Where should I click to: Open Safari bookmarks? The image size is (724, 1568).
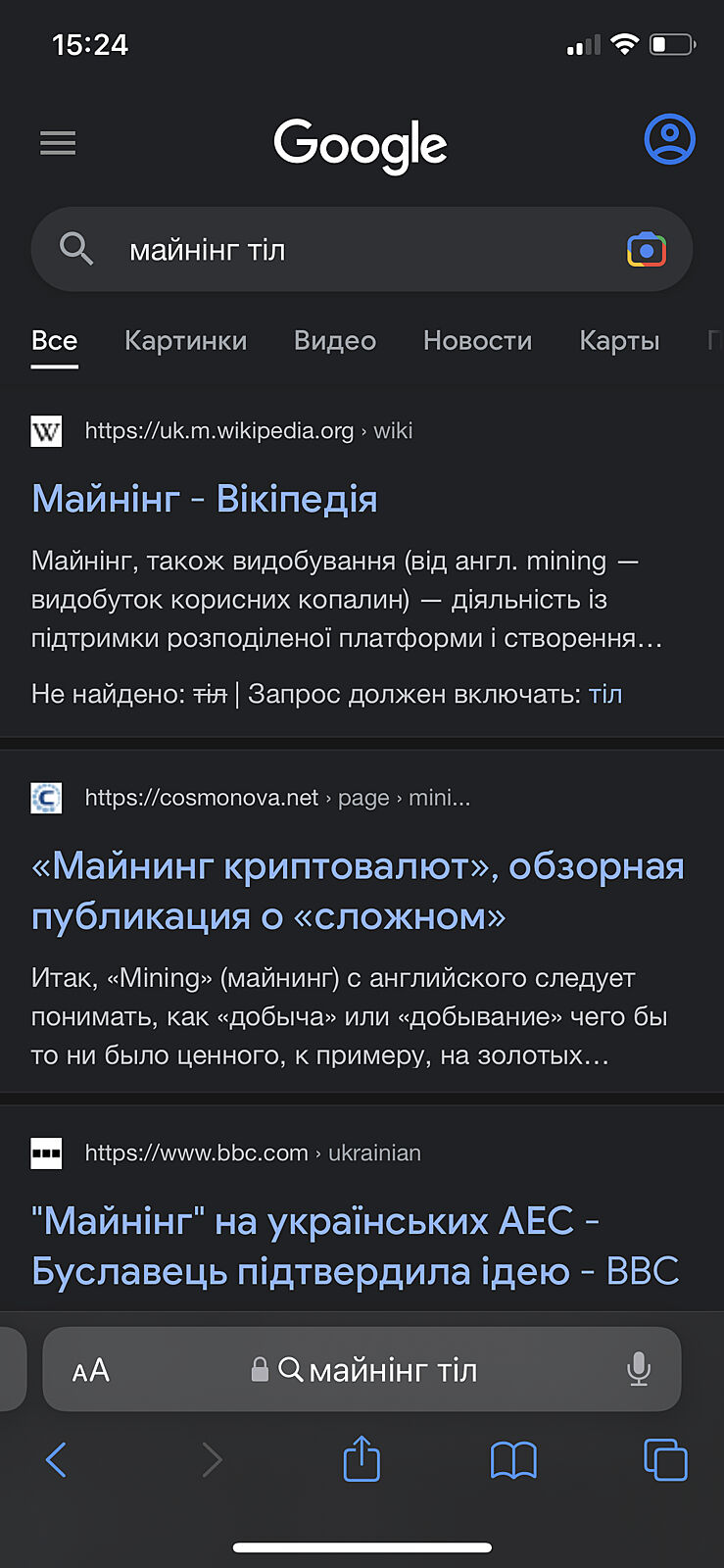point(513,1460)
